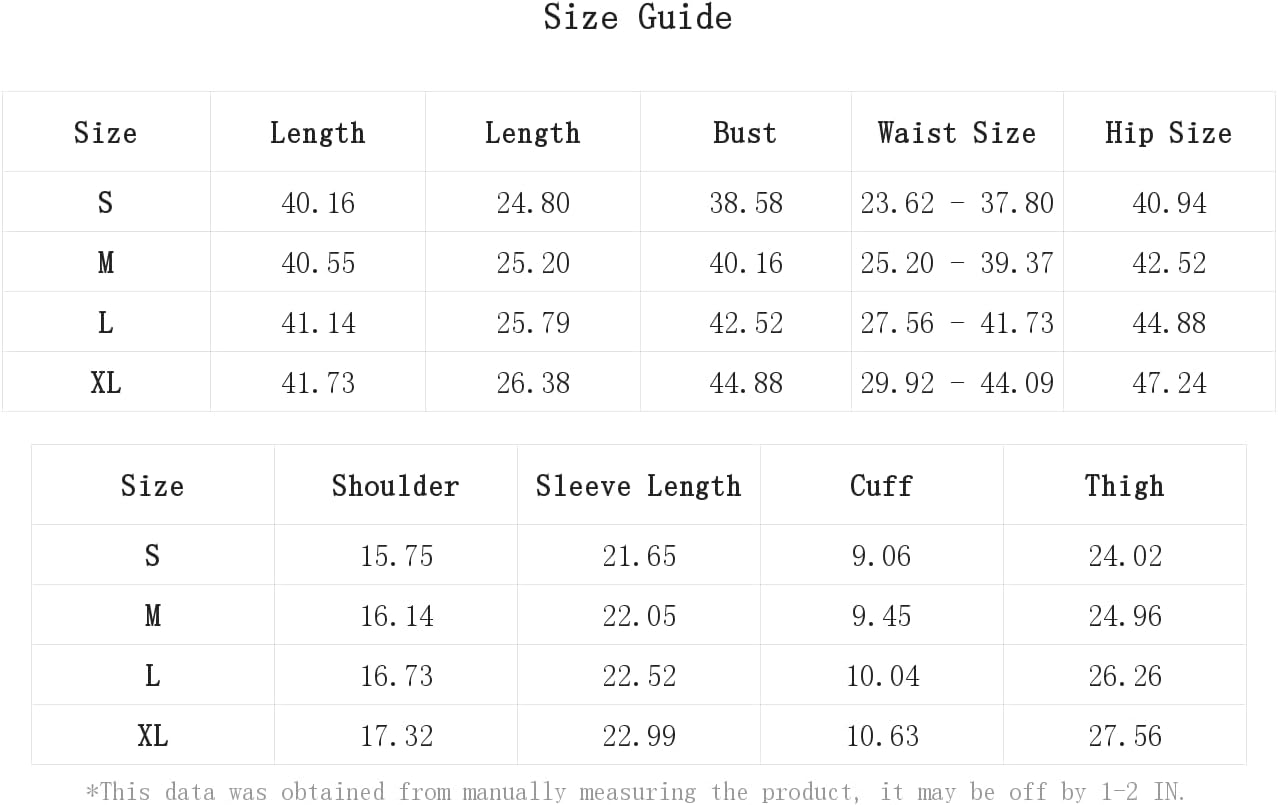Click sleeve length value 22.99
This screenshot has width=1278, height=805.
639,736
